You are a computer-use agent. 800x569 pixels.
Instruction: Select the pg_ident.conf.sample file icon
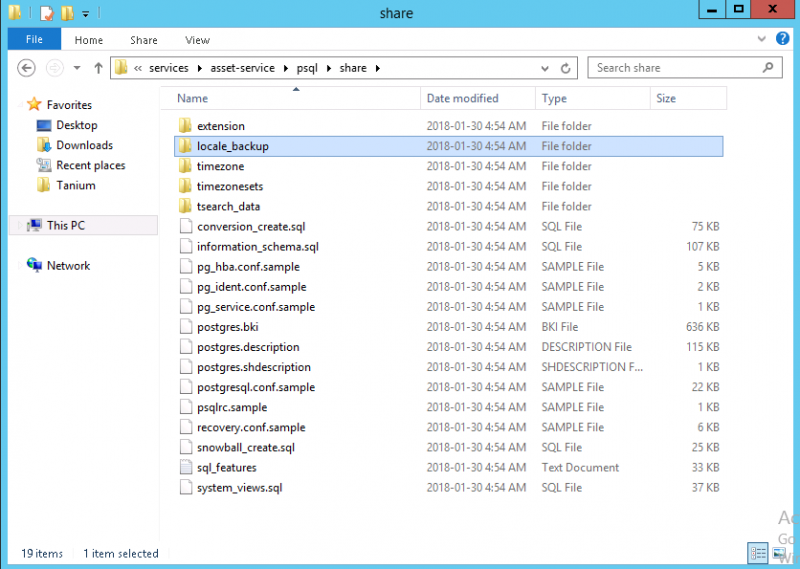pos(186,286)
